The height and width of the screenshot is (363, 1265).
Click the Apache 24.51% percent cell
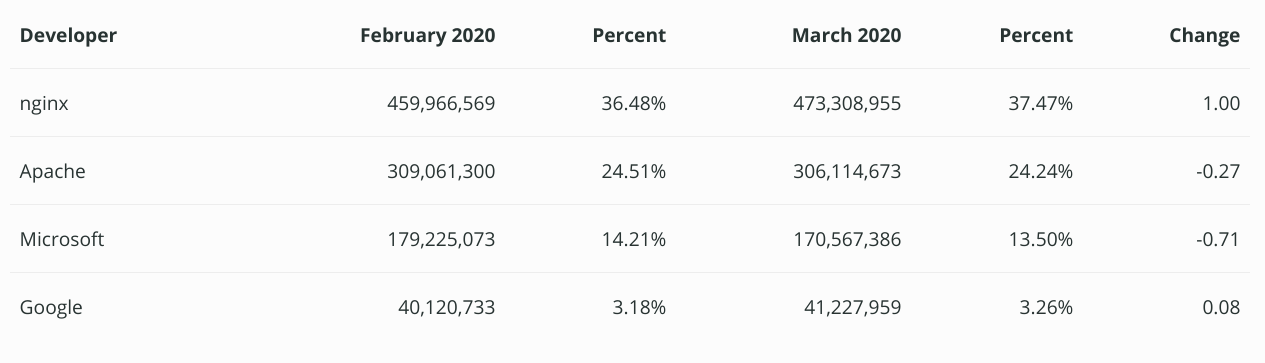coord(634,171)
